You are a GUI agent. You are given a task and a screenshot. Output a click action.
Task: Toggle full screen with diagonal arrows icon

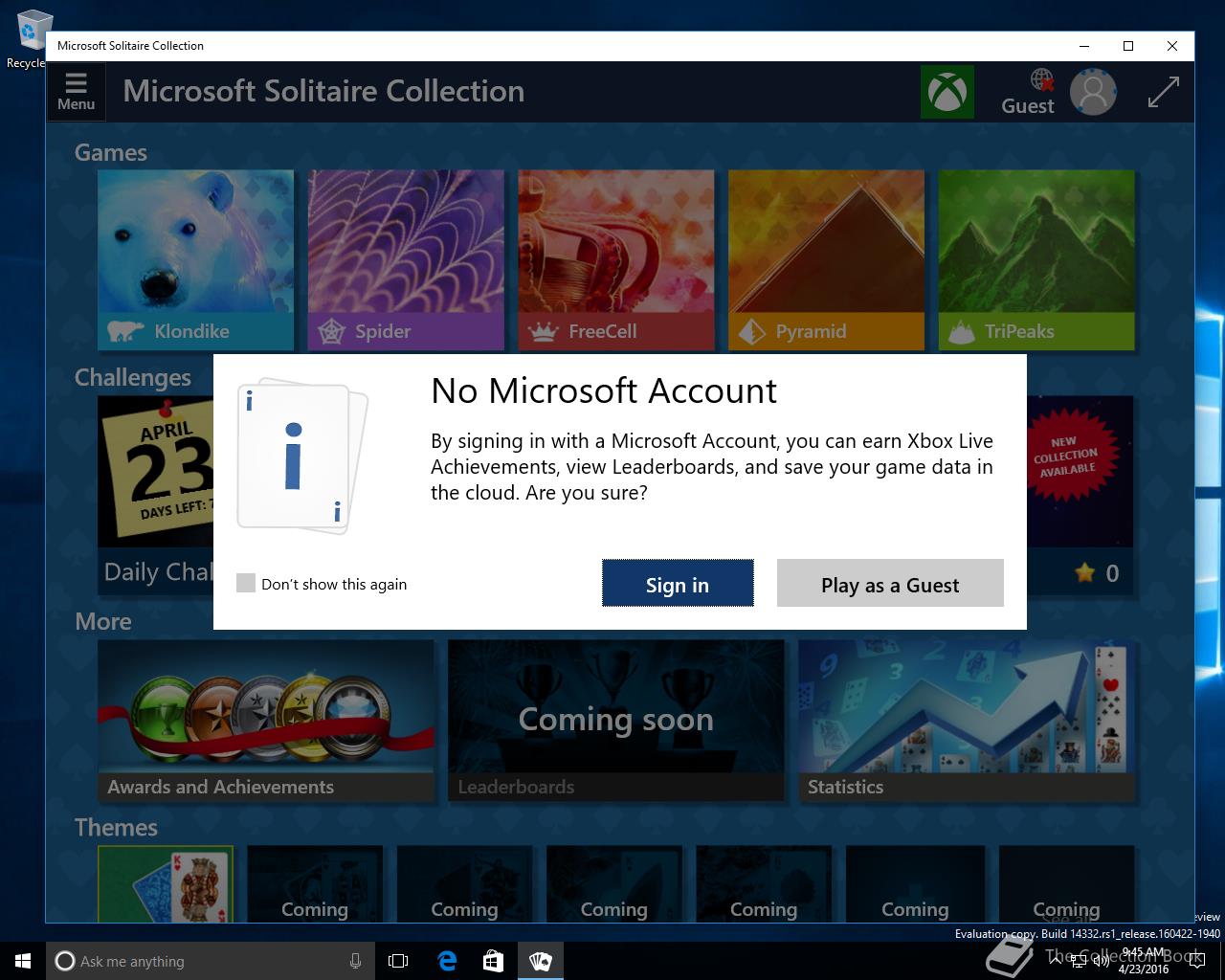(x=1163, y=92)
